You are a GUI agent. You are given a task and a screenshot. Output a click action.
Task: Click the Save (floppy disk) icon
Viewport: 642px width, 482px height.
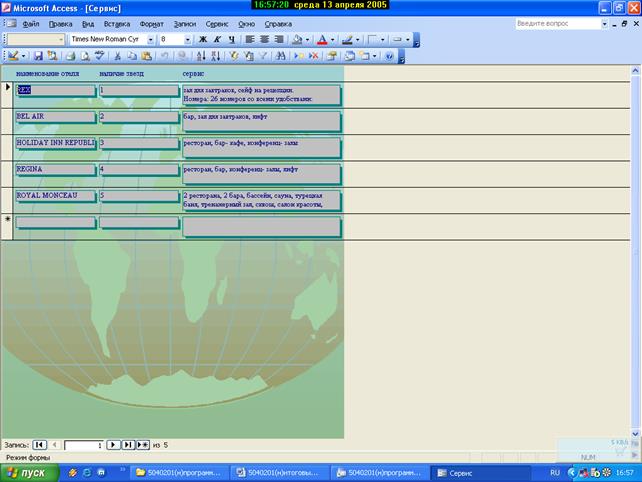pyautogui.click(x=38, y=56)
